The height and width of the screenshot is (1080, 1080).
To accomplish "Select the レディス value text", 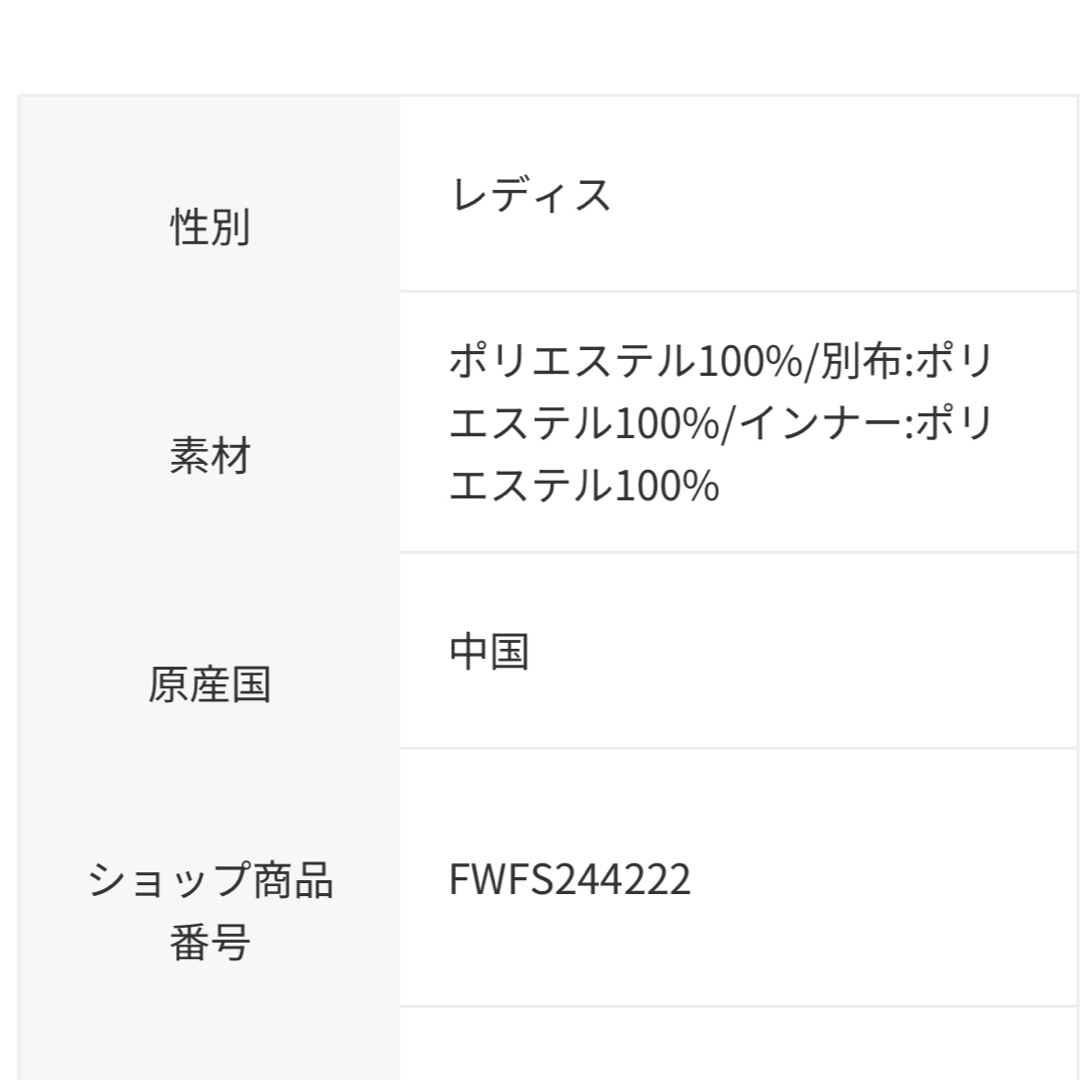I will click(530, 195).
